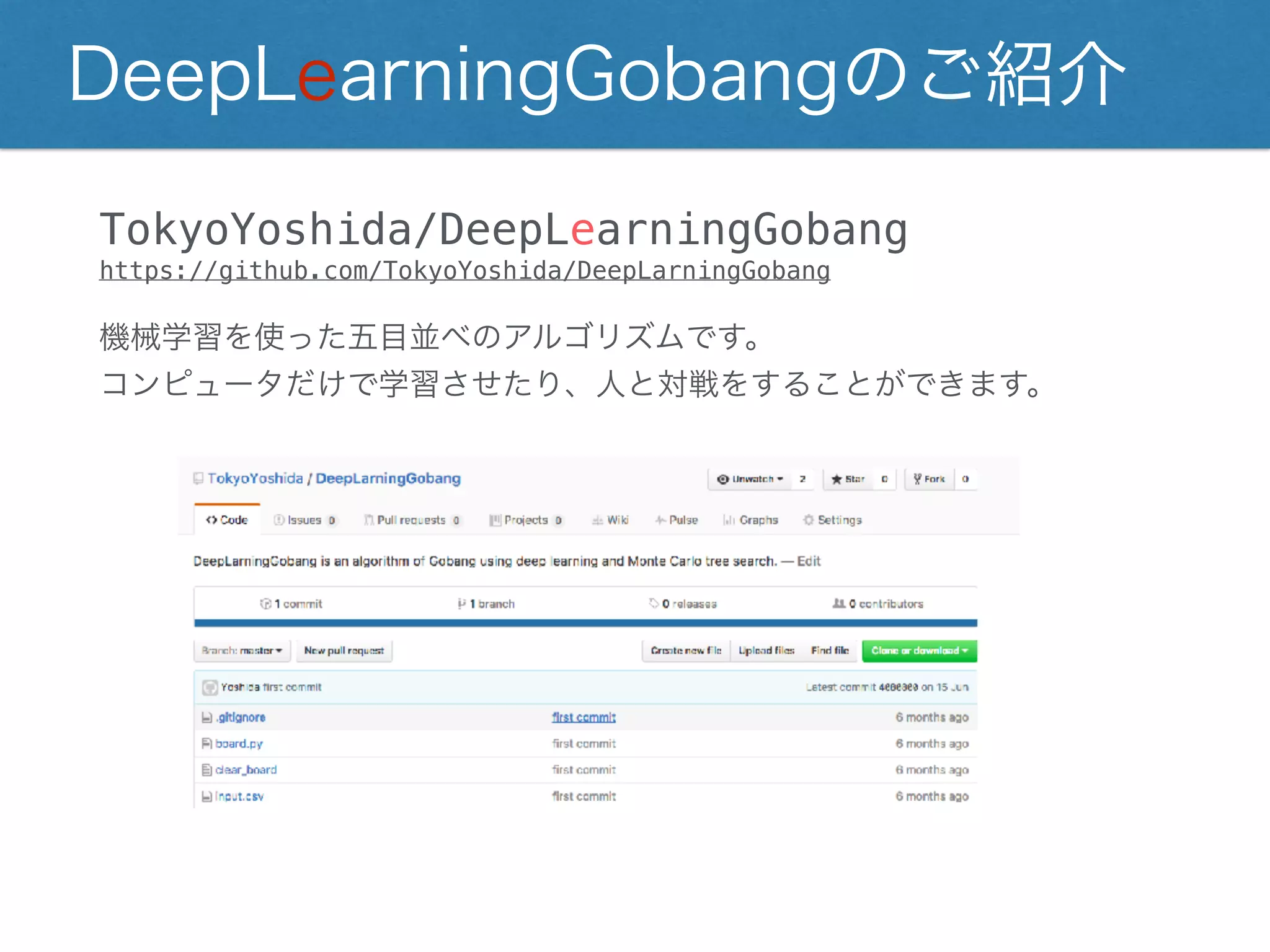The height and width of the screenshot is (952, 1270).
Task: Open the first commit link in the clear_board row
Action: pos(584,770)
